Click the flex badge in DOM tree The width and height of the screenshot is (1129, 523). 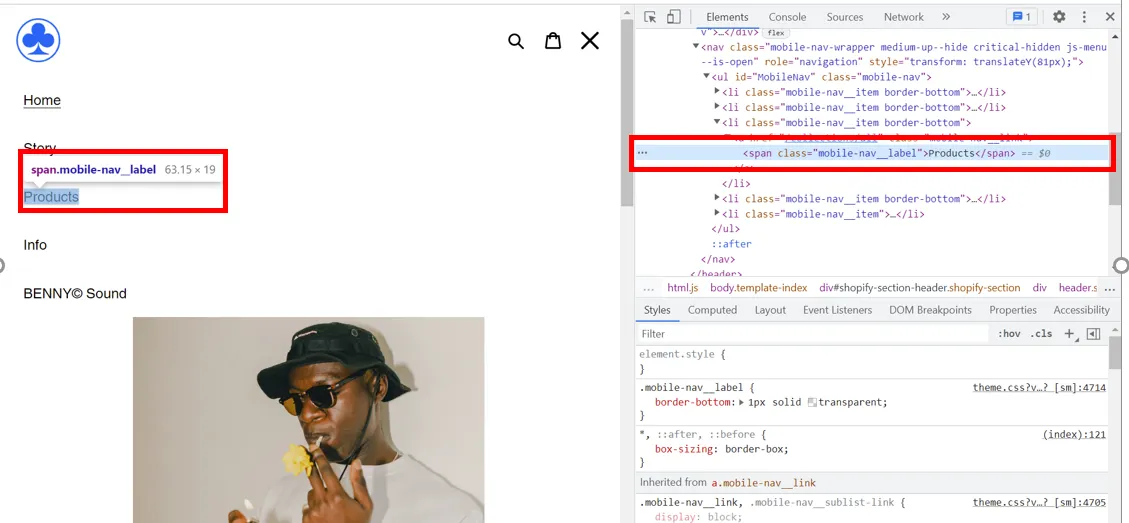(775, 32)
